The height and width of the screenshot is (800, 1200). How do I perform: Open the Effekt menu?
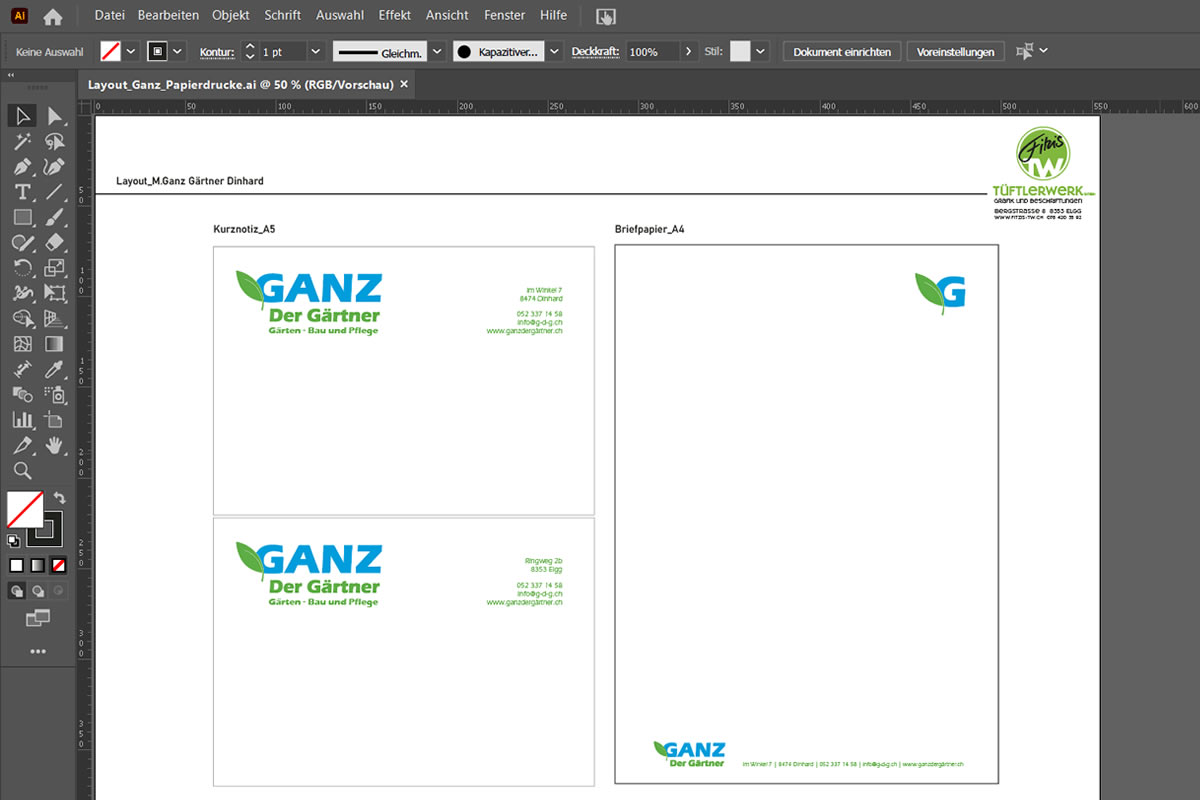click(395, 15)
